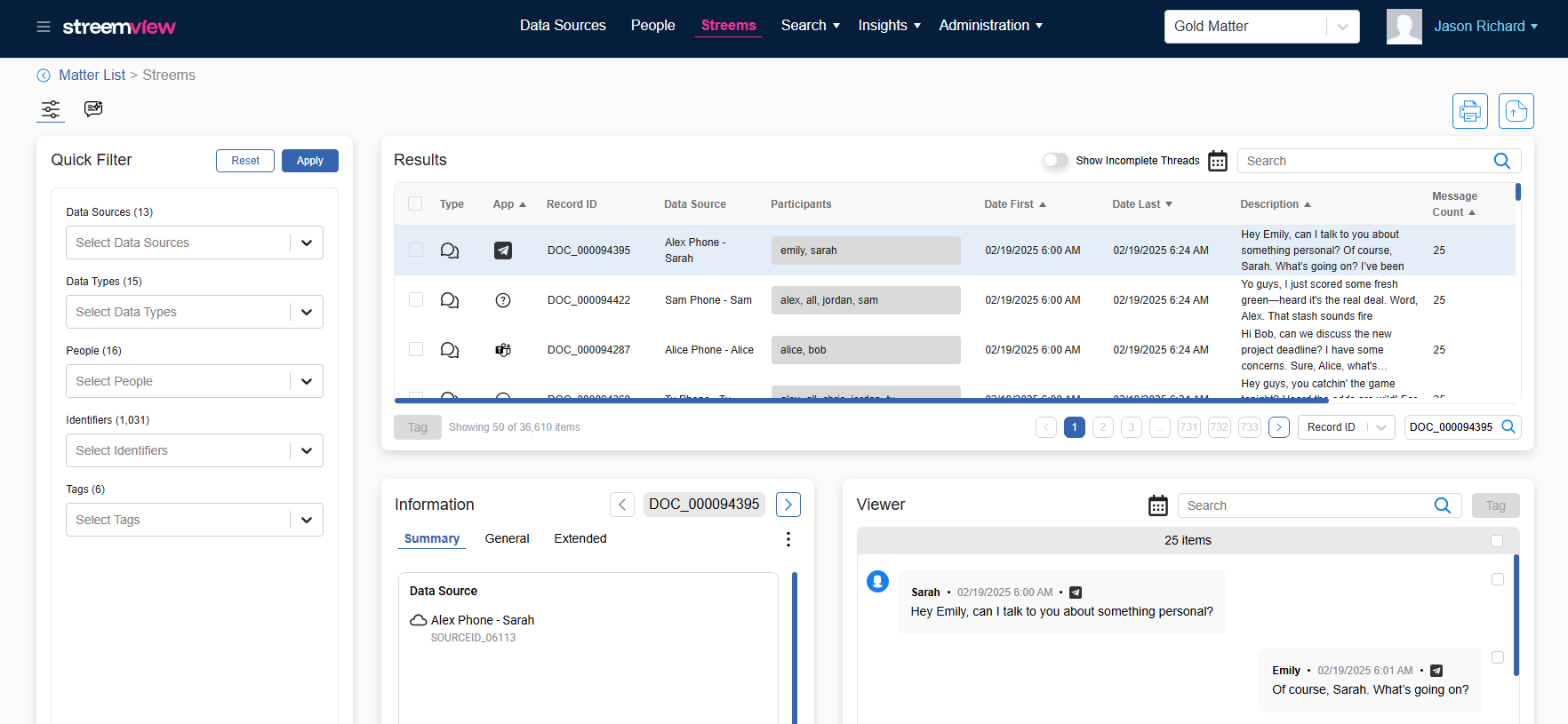Screen dimensions: 1568x724
Task: Click the Matter List breadcrumb link
Action: (92, 76)
